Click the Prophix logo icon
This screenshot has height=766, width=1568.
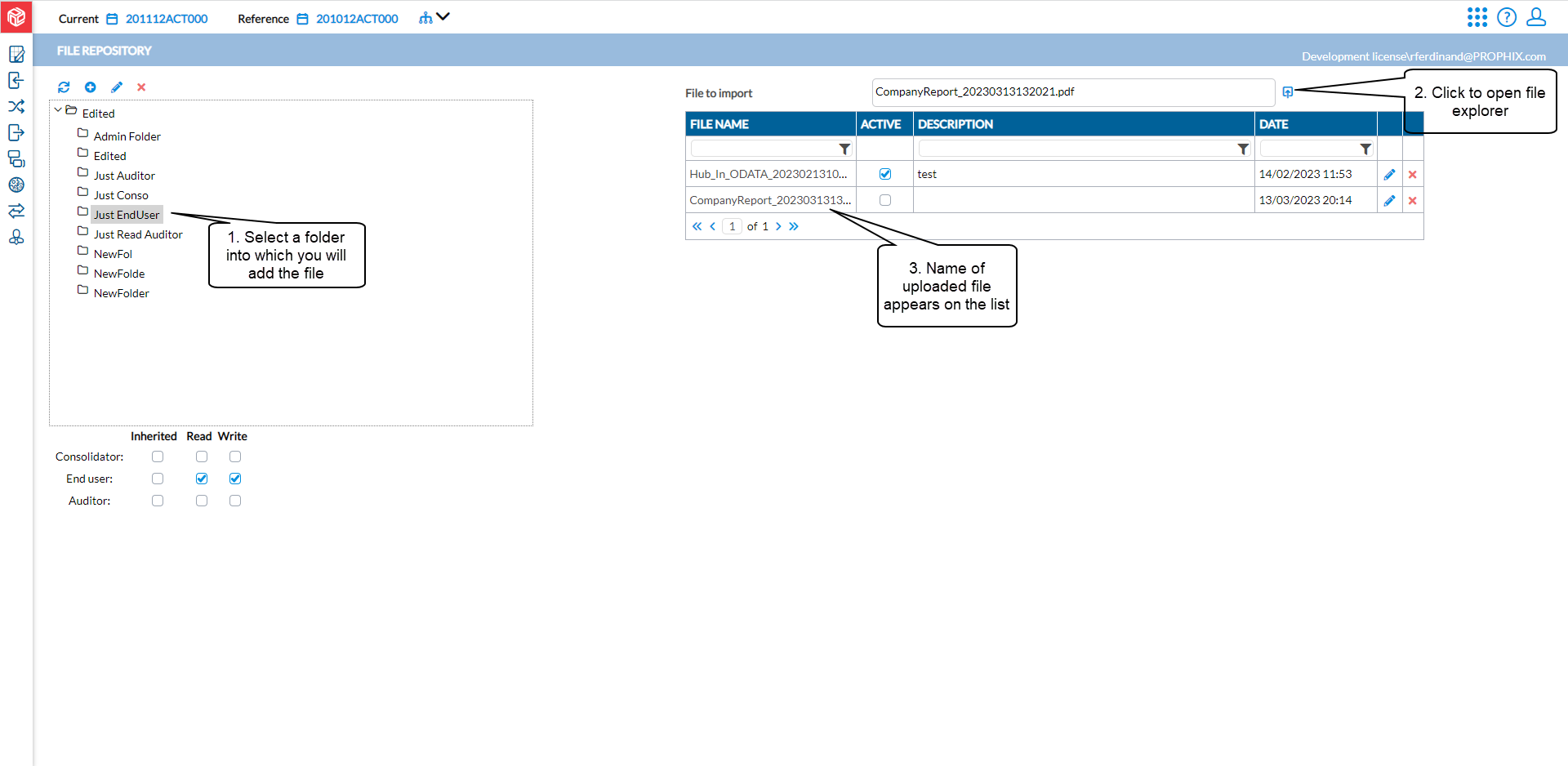[x=16, y=16]
